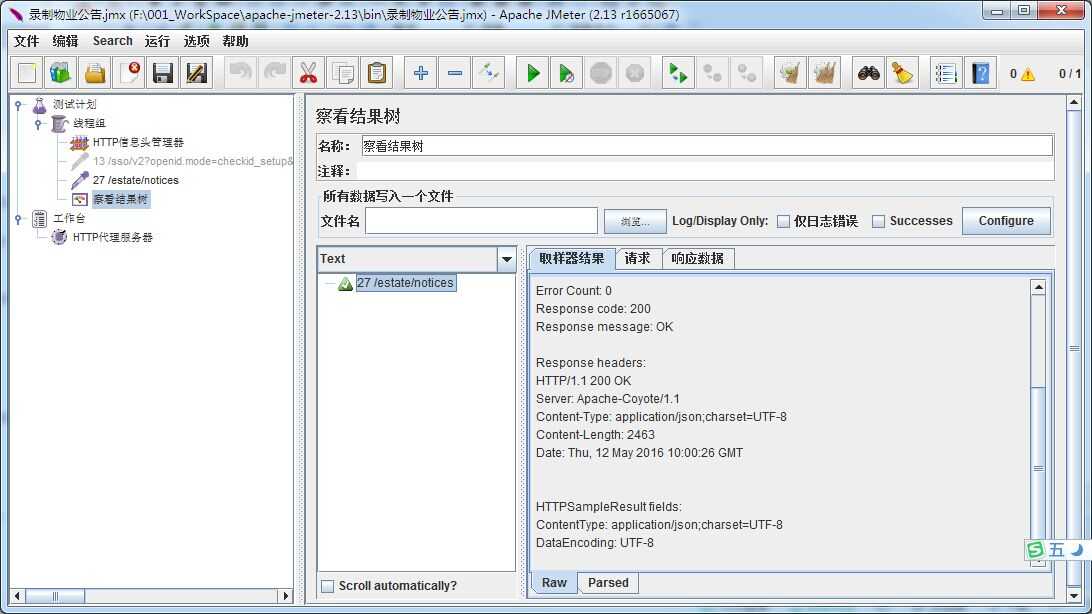Click the New test plan icon

pyautogui.click(x=26, y=73)
